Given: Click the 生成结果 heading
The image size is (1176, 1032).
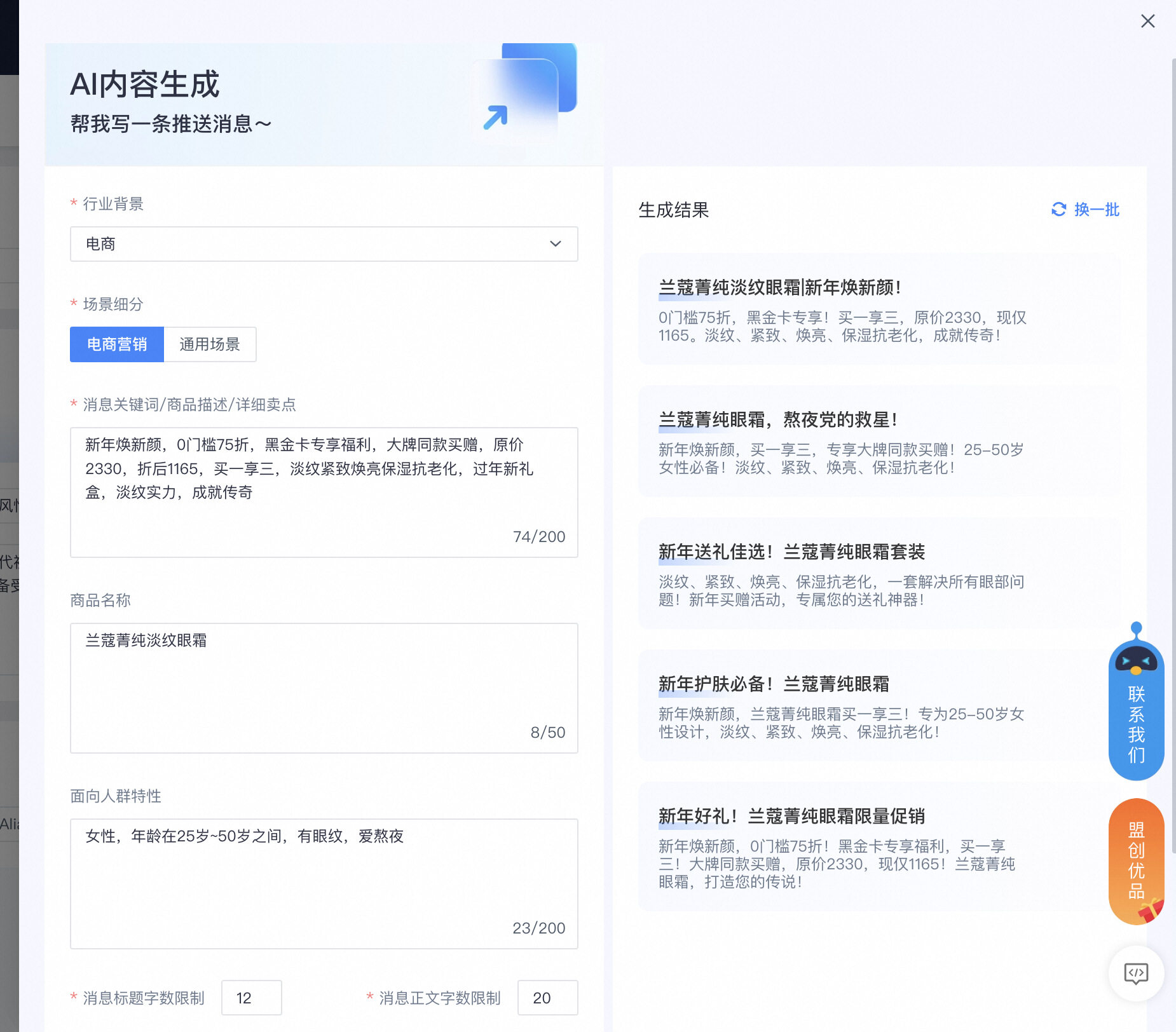Looking at the screenshot, I should click(x=673, y=210).
